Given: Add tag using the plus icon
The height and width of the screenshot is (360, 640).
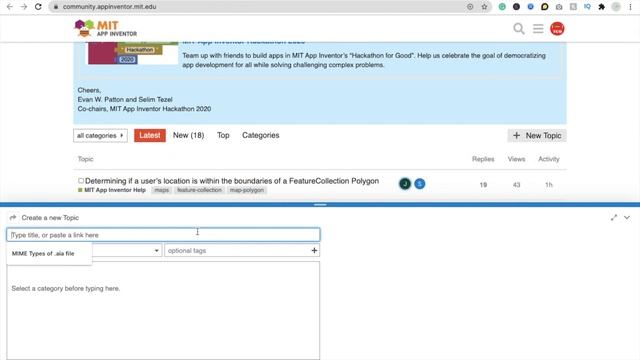Looking at the screenshot, I should pyautogui.click(x=314, y=250).
